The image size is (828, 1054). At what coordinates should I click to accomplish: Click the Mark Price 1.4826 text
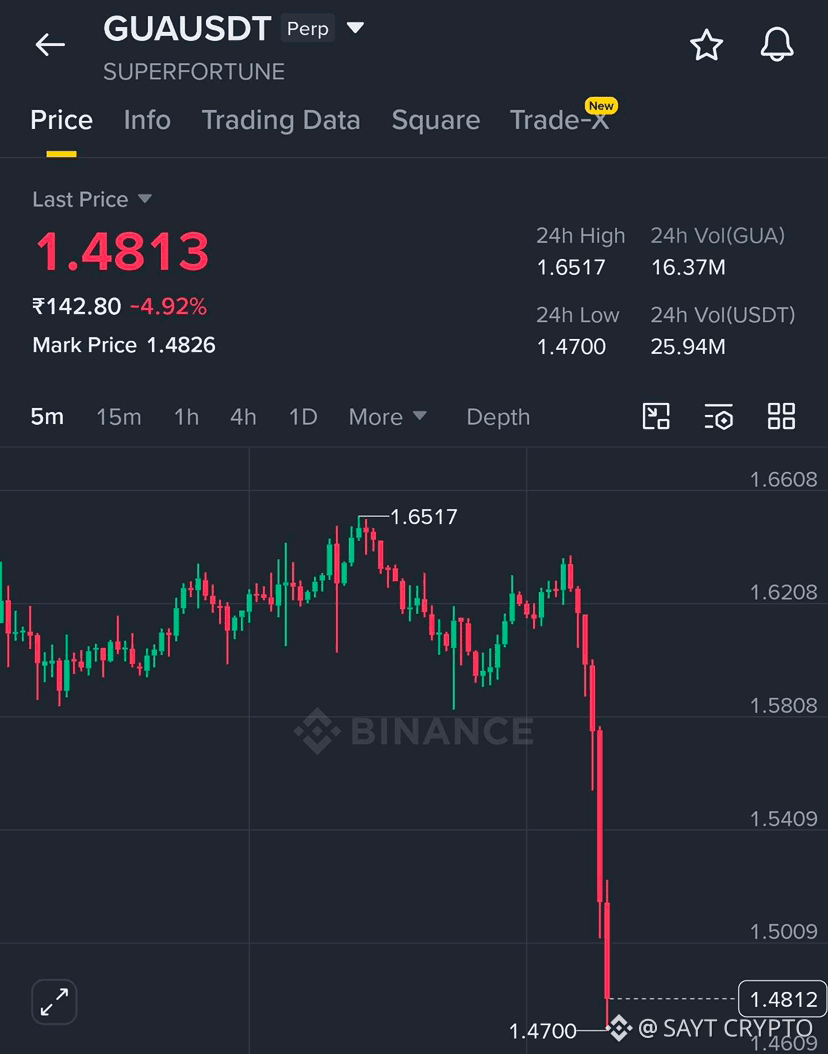[124, 345]
